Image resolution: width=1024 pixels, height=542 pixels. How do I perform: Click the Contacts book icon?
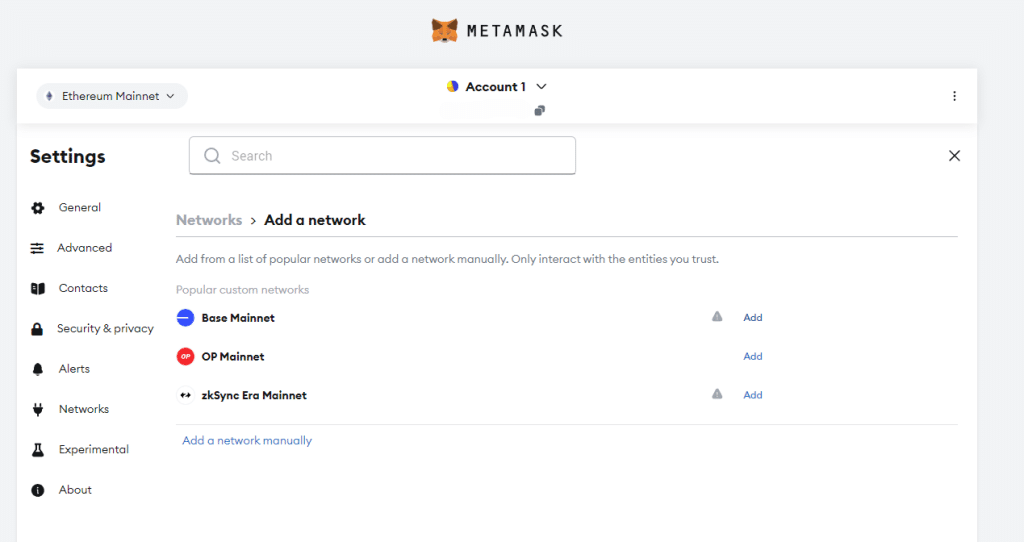pyautogui.click(x=38, y=289)
